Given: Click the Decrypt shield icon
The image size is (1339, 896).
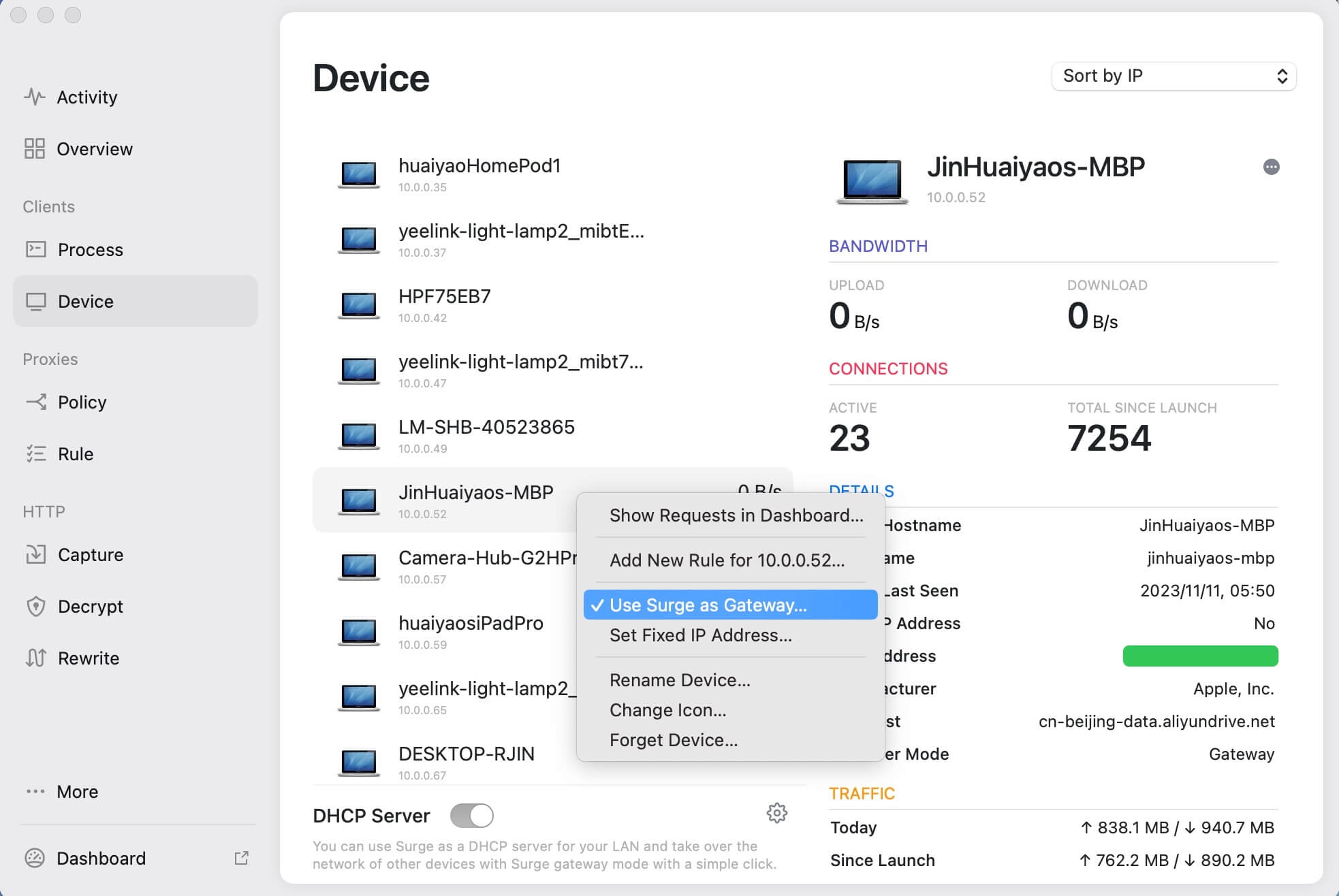Looking at the screenshot, I should click(x=35, y=606).
